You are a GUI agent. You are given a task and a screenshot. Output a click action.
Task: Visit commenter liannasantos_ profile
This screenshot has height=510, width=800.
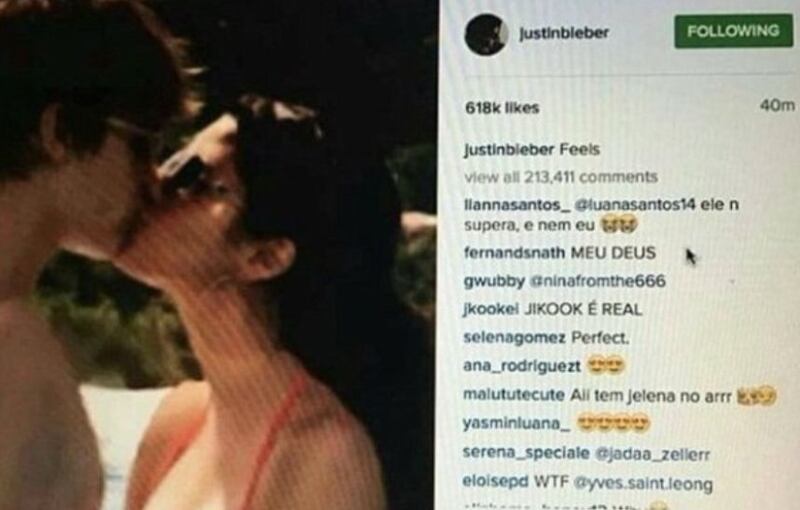click(516, 205)
